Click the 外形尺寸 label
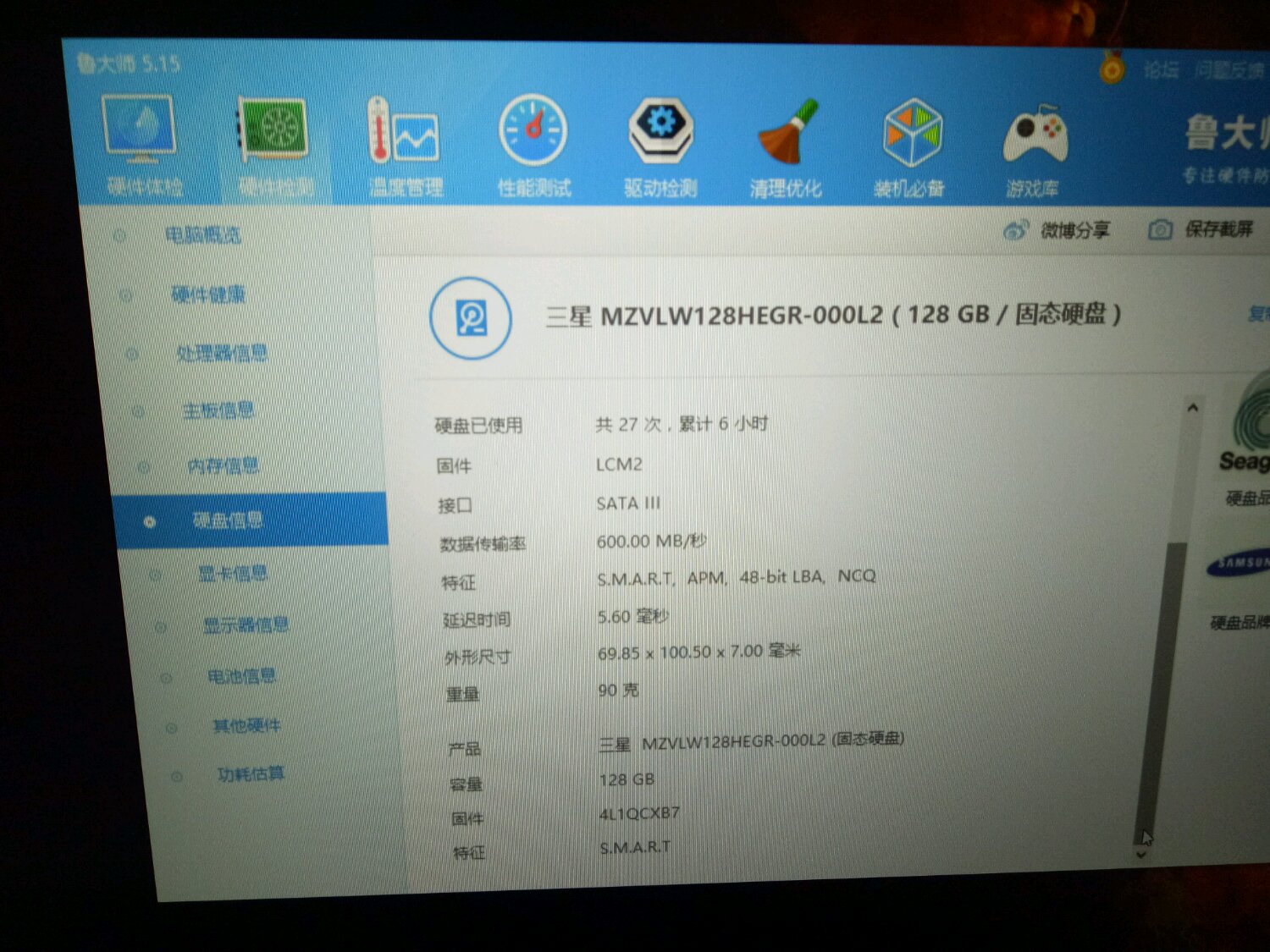 point(478,658)
